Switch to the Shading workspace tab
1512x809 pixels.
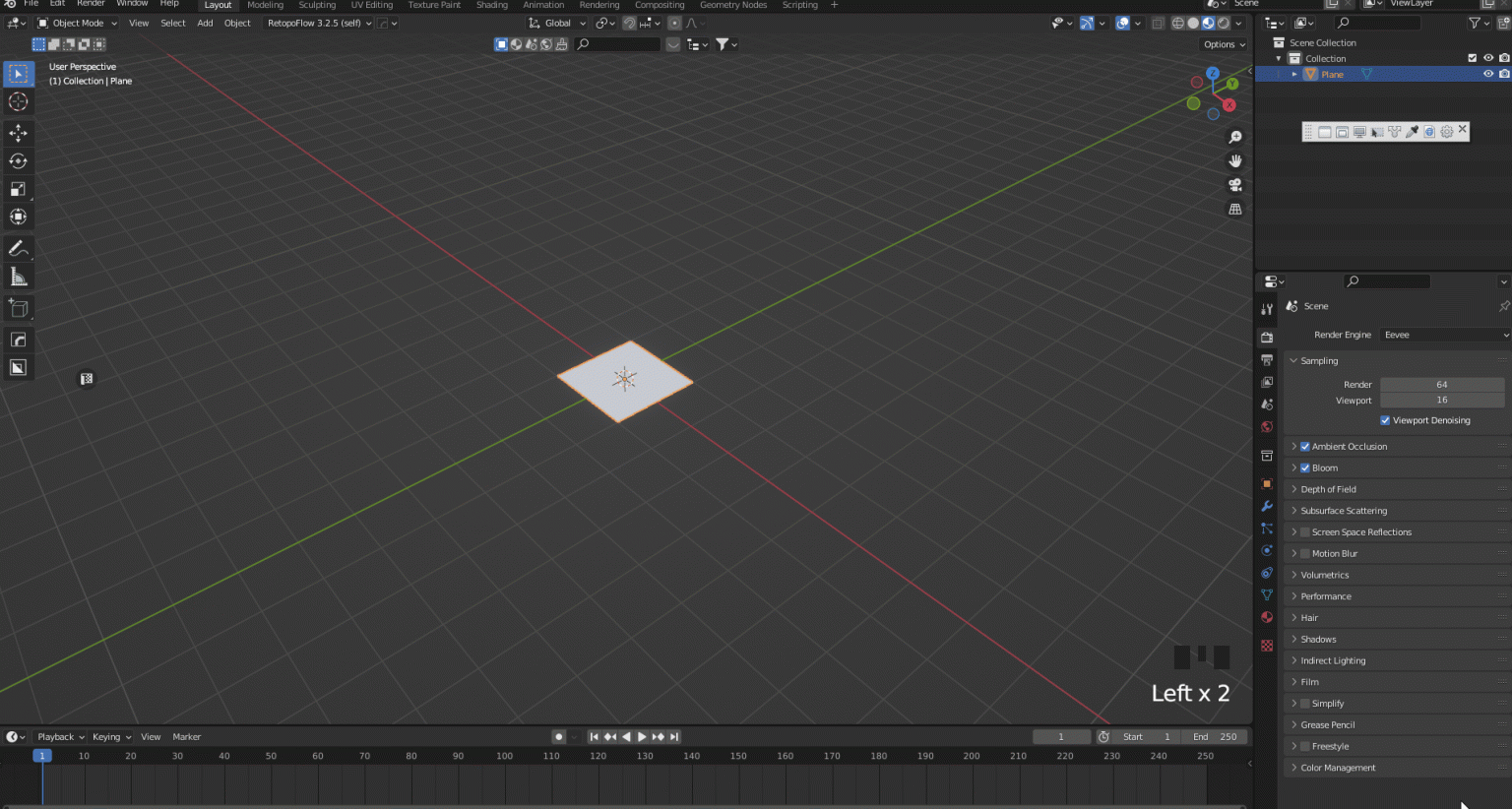[491, 5]
